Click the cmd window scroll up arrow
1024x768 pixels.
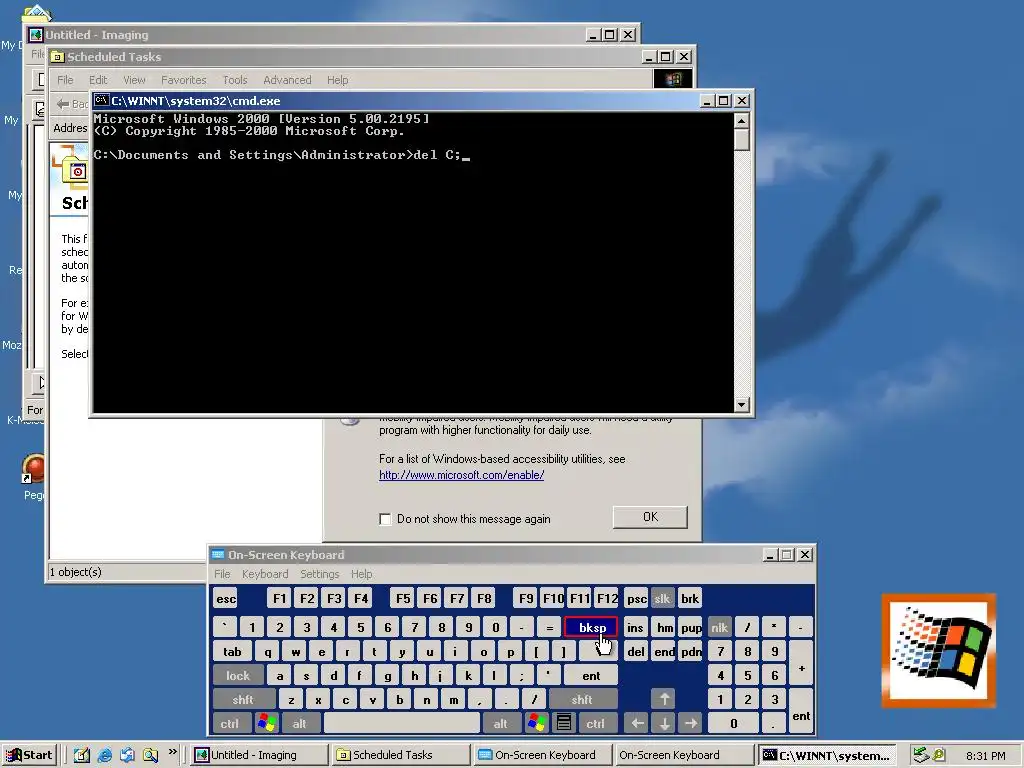tap(741, 121)
